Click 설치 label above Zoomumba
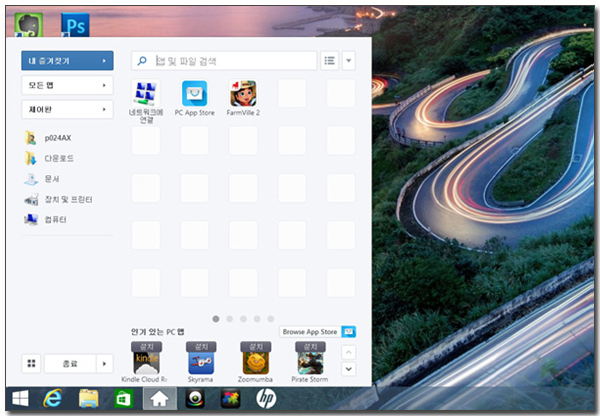 (256, 347)
